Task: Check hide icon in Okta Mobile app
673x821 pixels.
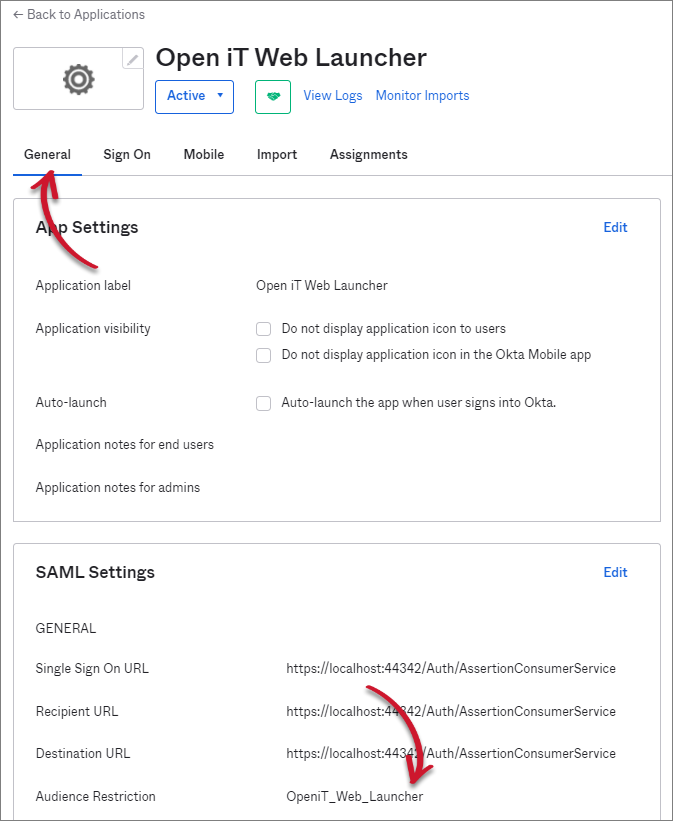Action: click(x=264, y=355)
